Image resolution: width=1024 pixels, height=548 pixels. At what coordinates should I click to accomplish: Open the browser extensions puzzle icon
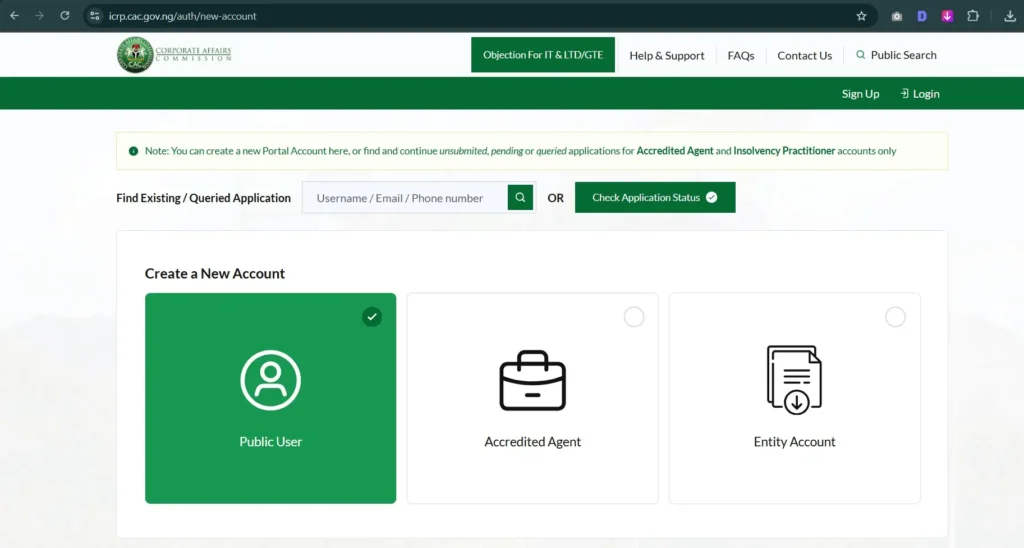pyautogui.click(x=972, y=16)
